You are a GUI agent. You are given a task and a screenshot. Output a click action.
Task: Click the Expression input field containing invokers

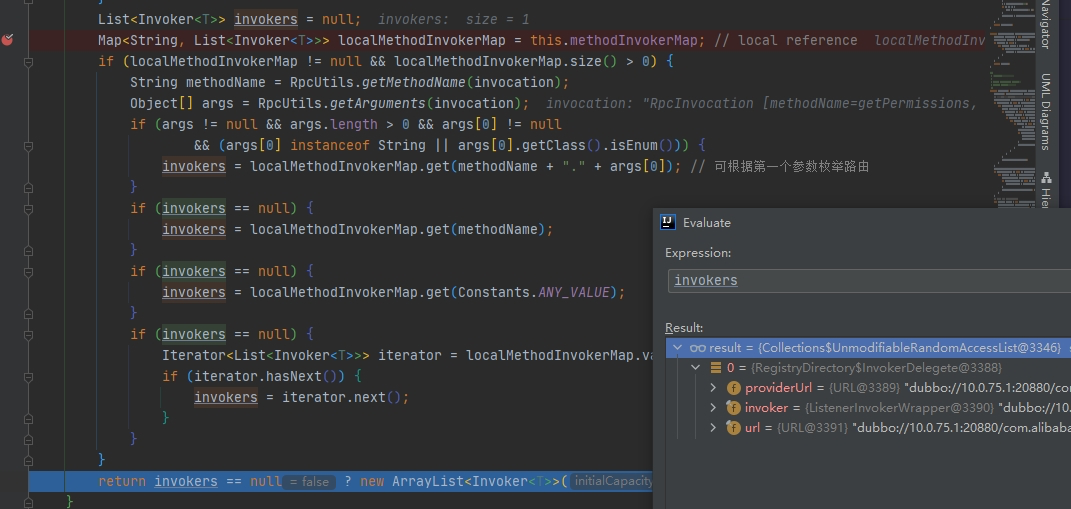(x=869, y=281)
